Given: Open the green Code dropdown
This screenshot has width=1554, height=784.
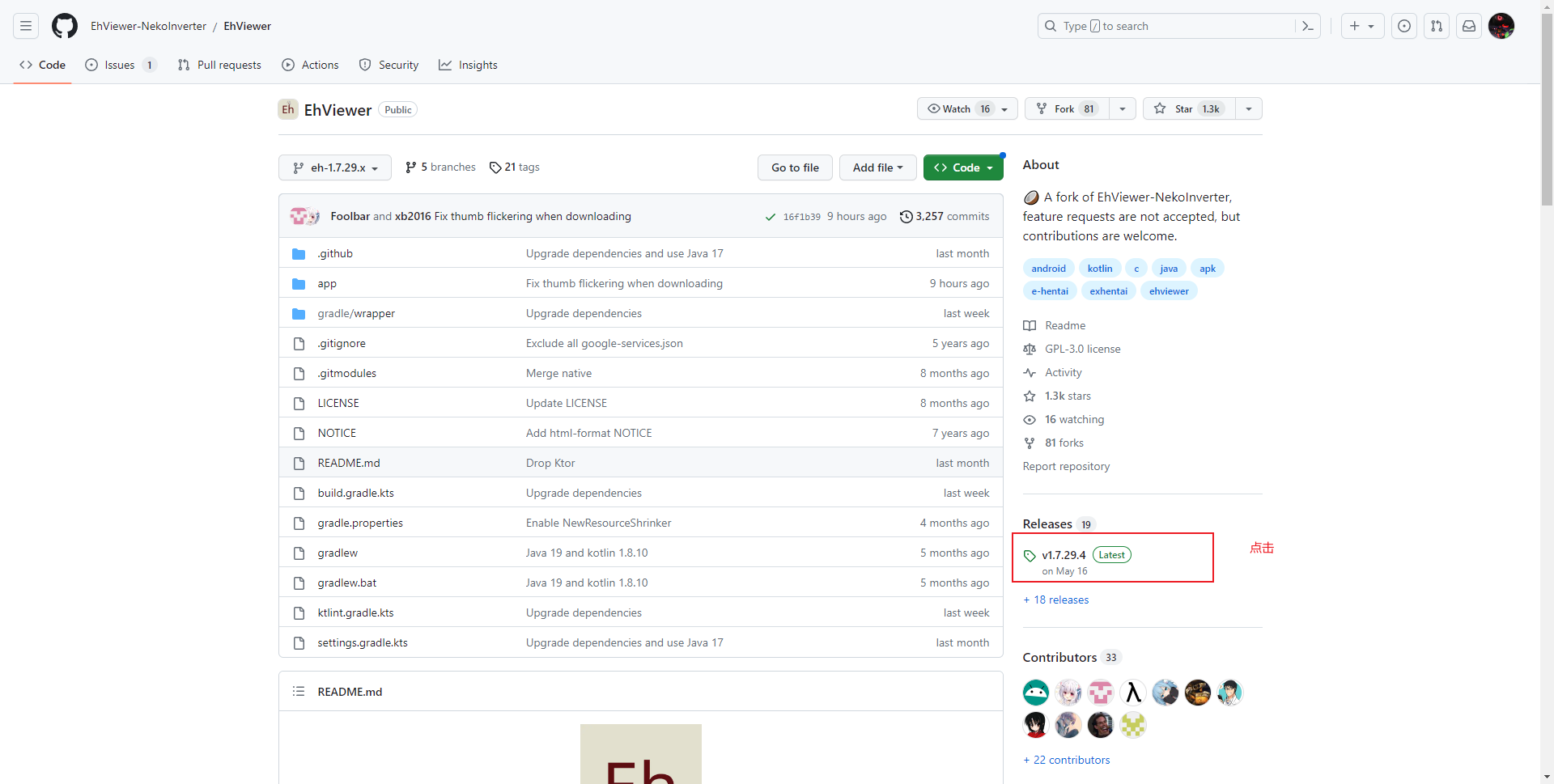Looking at the screenshot, I should point(963,167).
